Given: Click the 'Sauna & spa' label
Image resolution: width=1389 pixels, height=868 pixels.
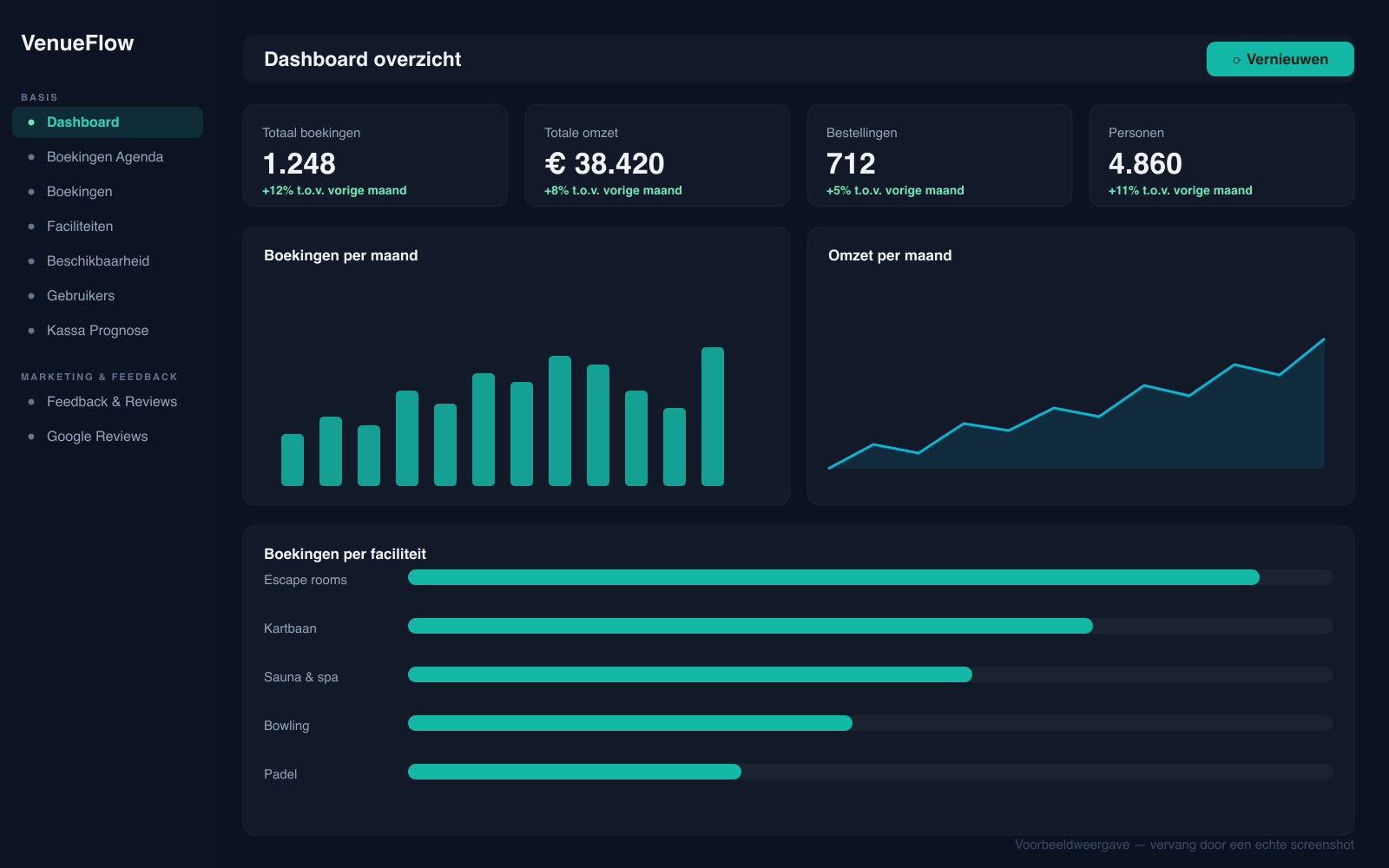Looking at the screenshot, I should (x=301, y=677).
